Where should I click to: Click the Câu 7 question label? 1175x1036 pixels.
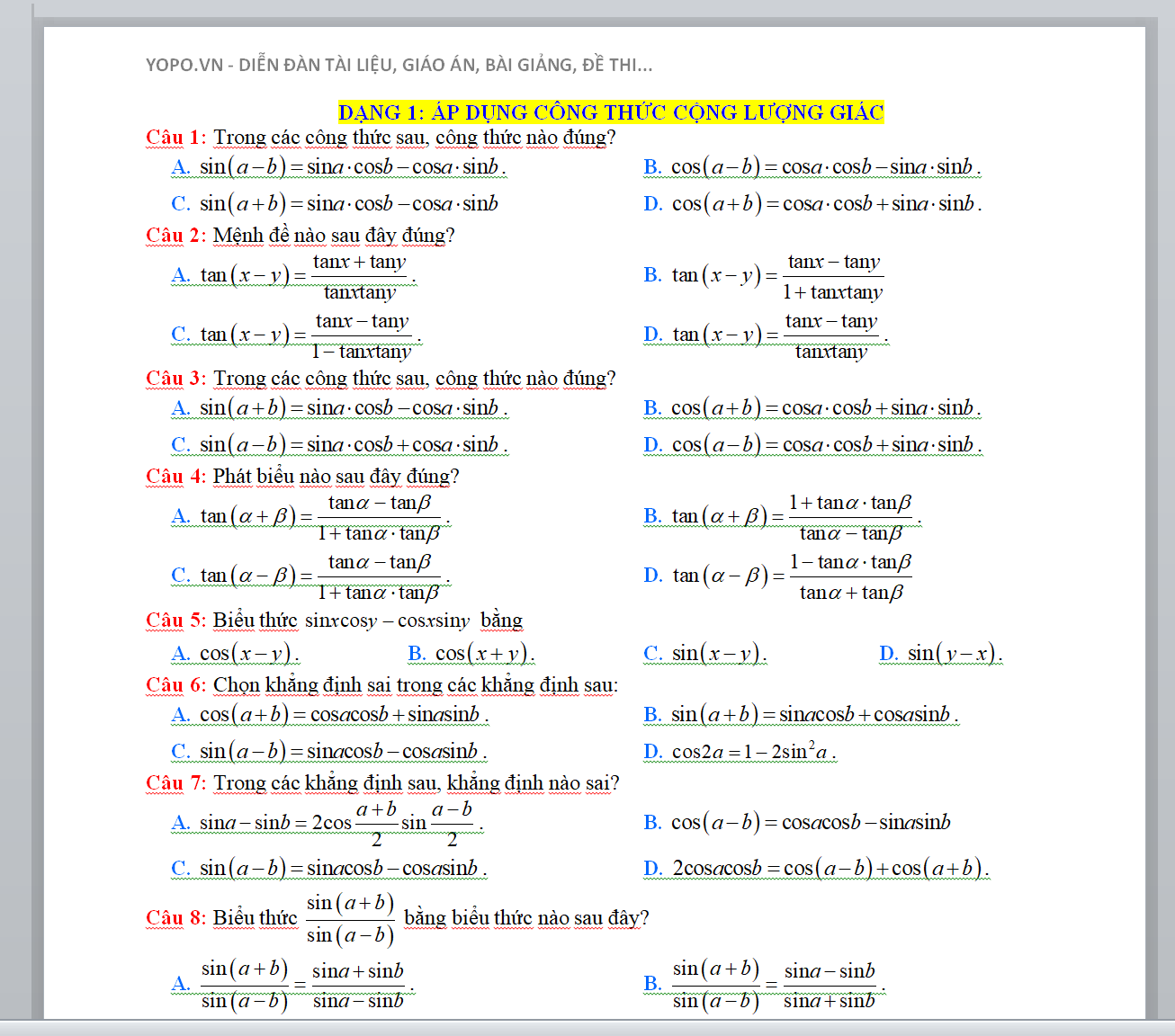click(x=175, y=783)
